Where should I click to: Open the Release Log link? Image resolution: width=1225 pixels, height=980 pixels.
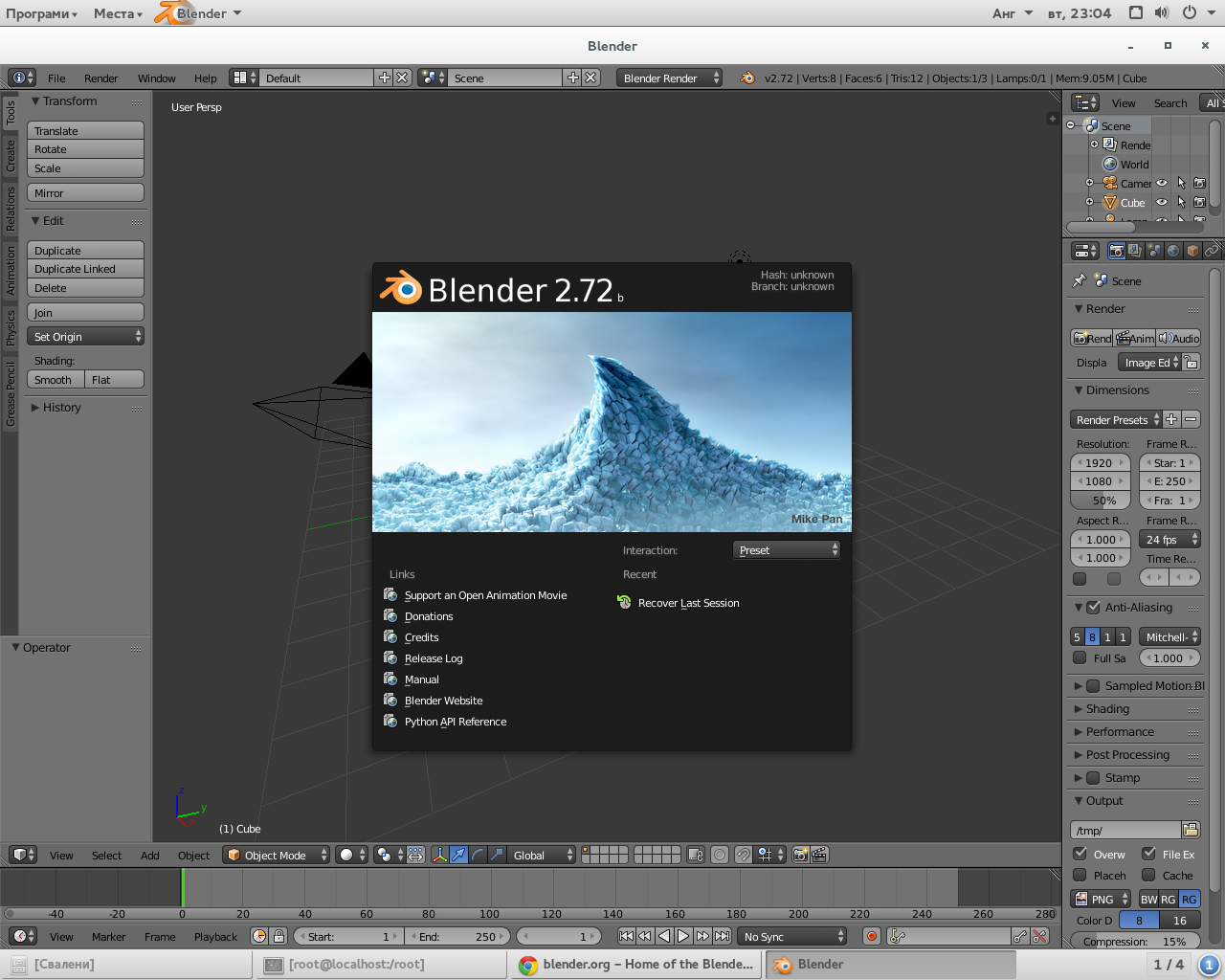[433, 658]
